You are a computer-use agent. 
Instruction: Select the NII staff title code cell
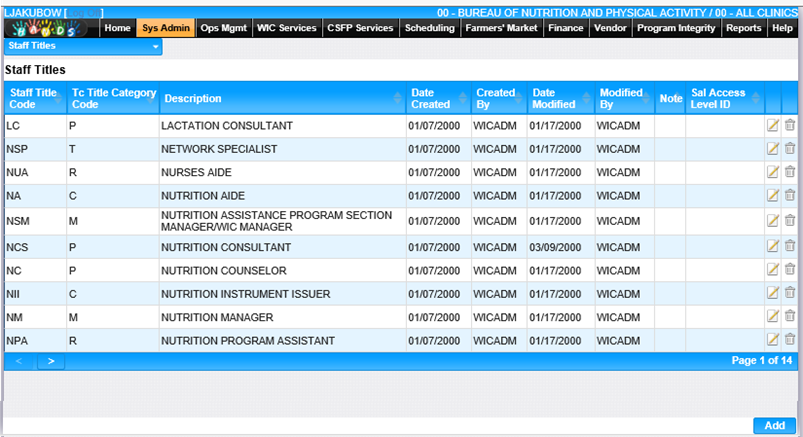tap(35, 294)
